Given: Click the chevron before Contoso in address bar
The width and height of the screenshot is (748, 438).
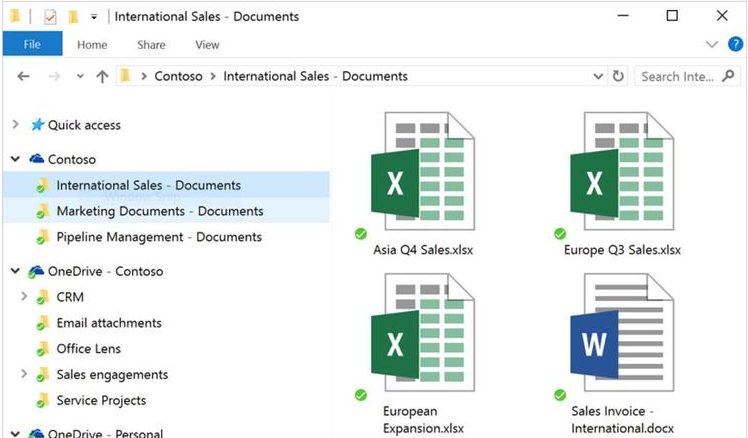Looking at the screenshot, I should point(144,76).
